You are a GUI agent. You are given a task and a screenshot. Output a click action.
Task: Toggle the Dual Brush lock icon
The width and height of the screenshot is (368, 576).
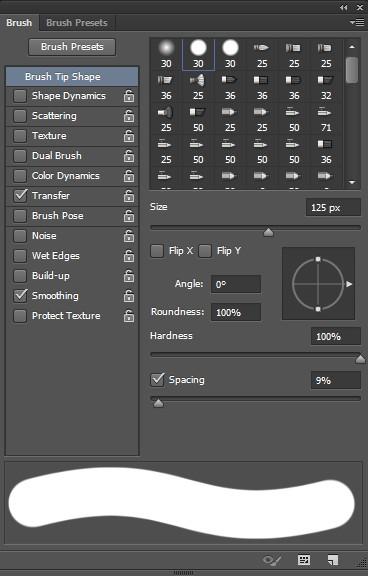coord(129,156)
